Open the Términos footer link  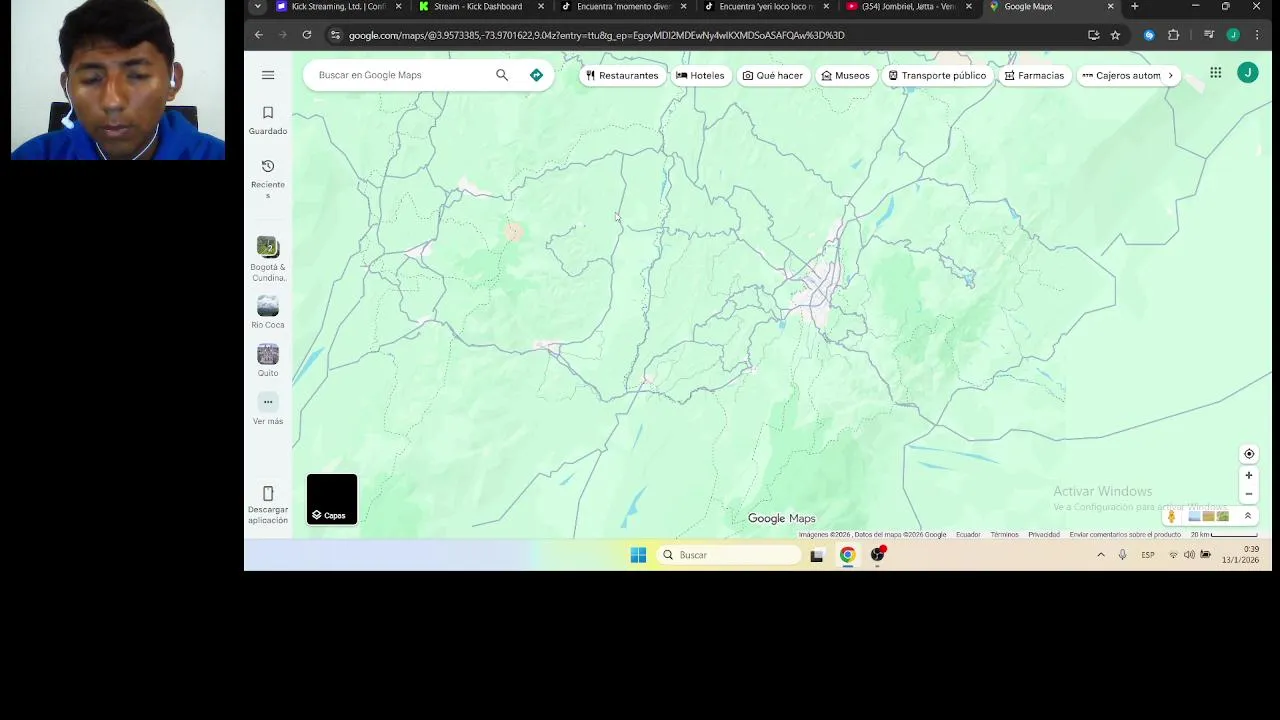coord(1004,535)
